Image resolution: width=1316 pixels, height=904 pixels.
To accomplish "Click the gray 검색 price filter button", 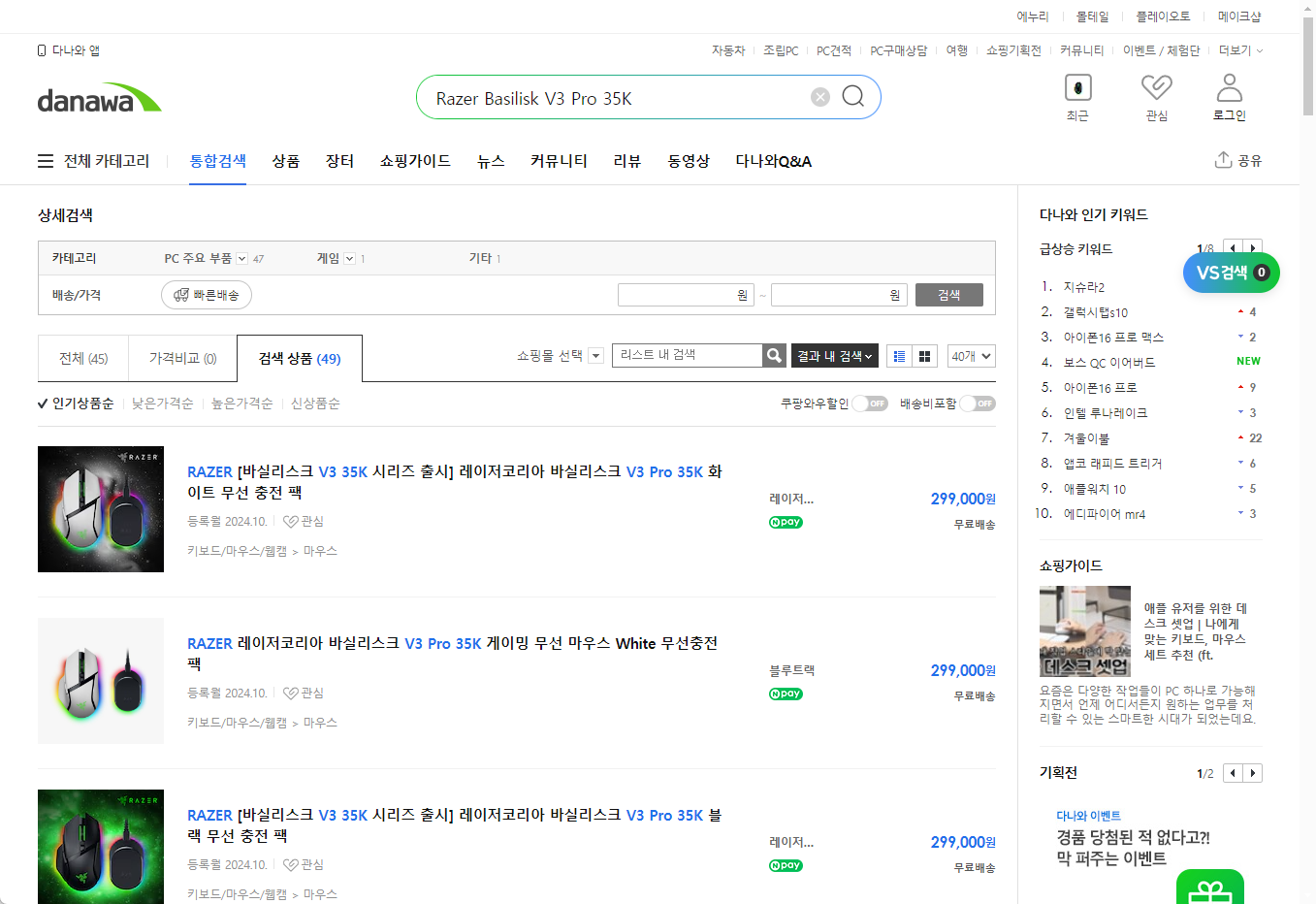I will click(x=949, y=295).
